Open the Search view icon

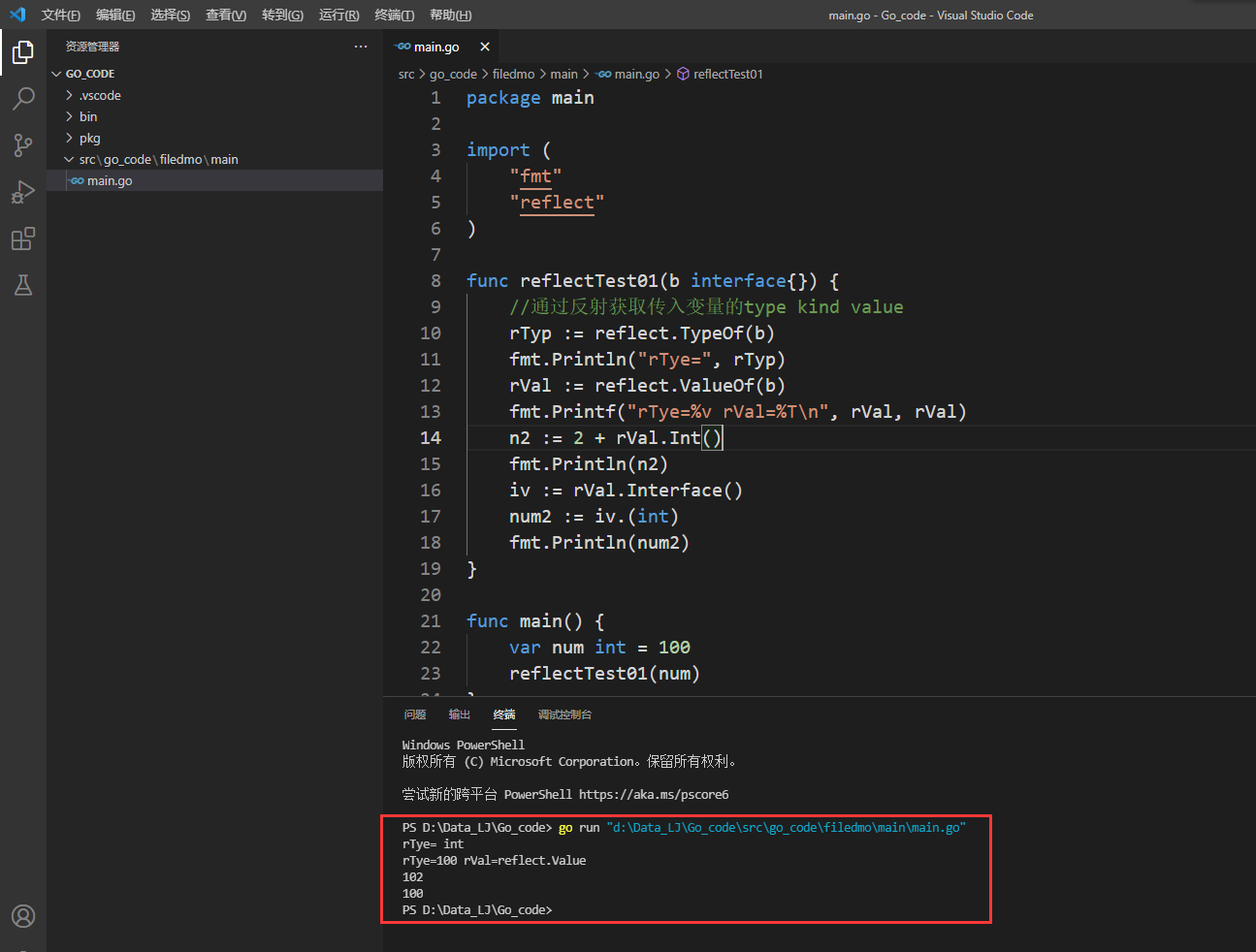(23, 98)
